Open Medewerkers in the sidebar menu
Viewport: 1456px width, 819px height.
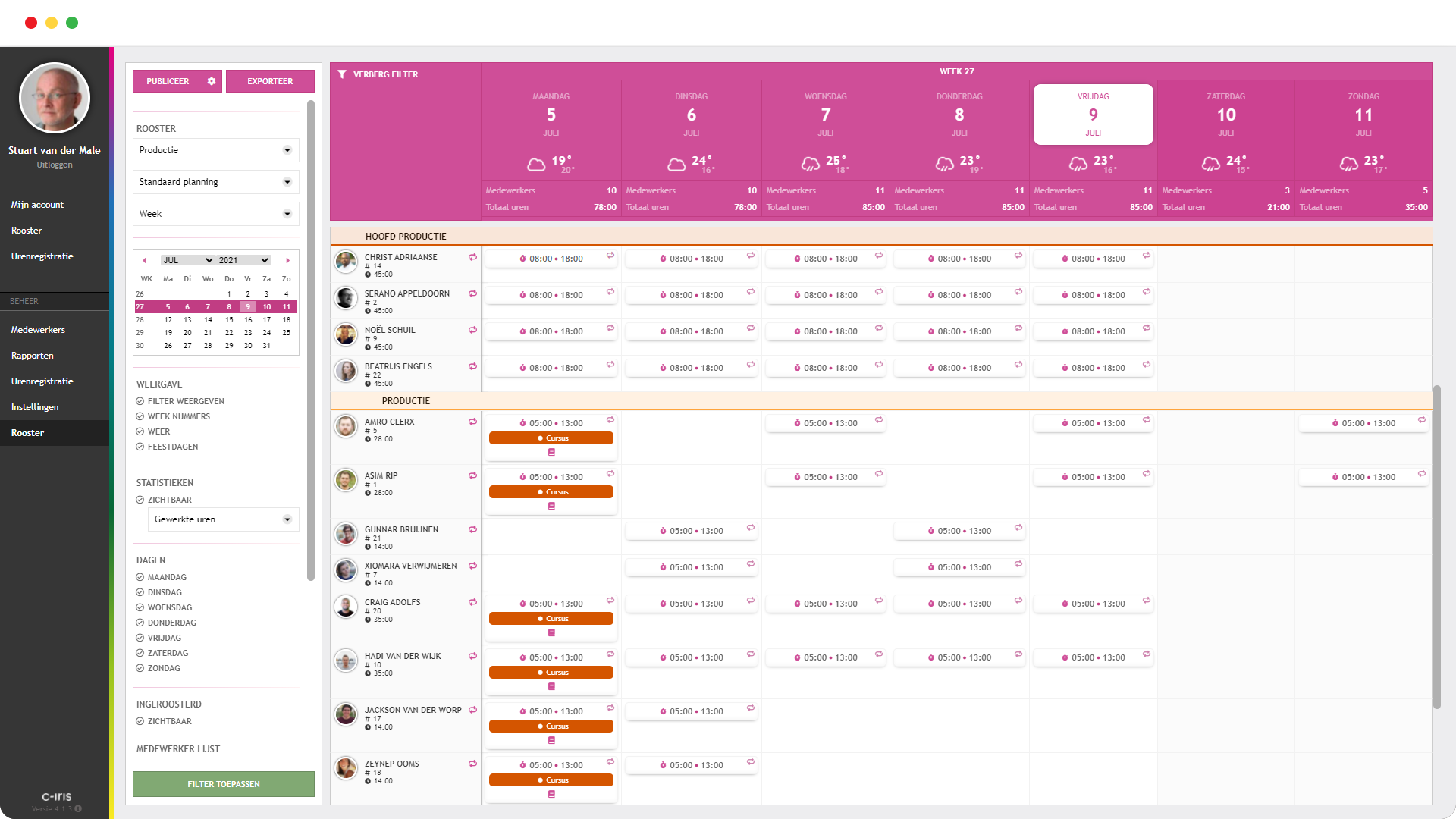[x=38, y=330]
